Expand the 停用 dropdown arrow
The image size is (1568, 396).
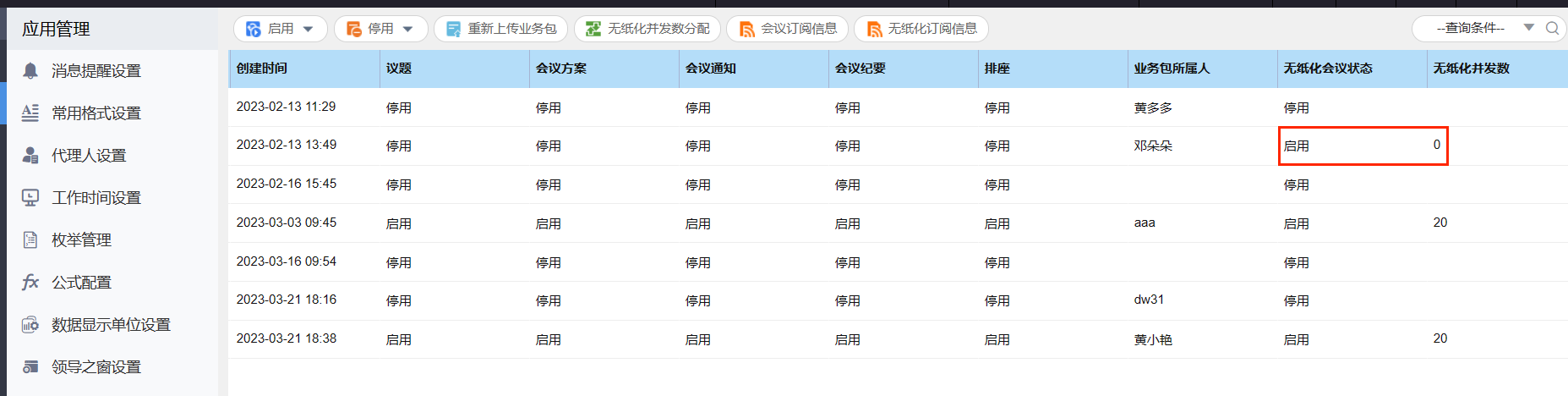pyautogui.click(x=408, y=29)
